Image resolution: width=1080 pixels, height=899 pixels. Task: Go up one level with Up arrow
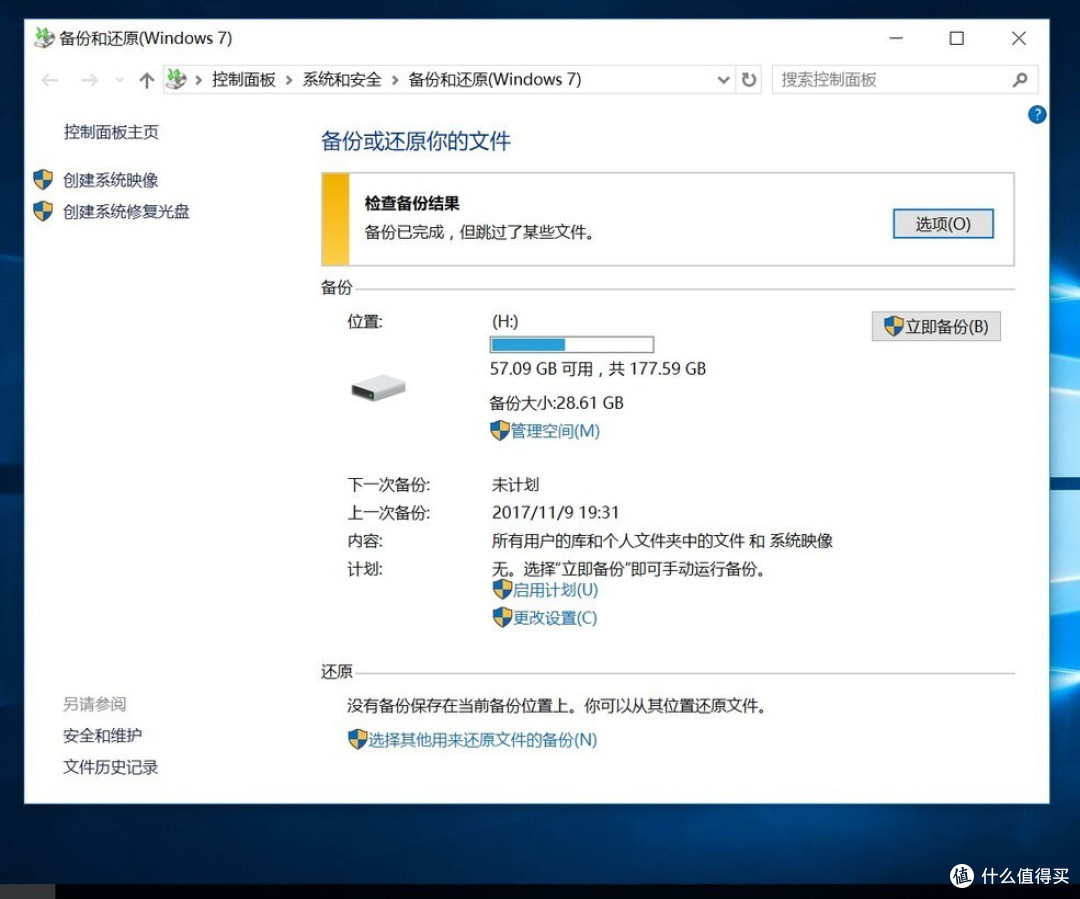pyautogui.click(x=146, y=81)
